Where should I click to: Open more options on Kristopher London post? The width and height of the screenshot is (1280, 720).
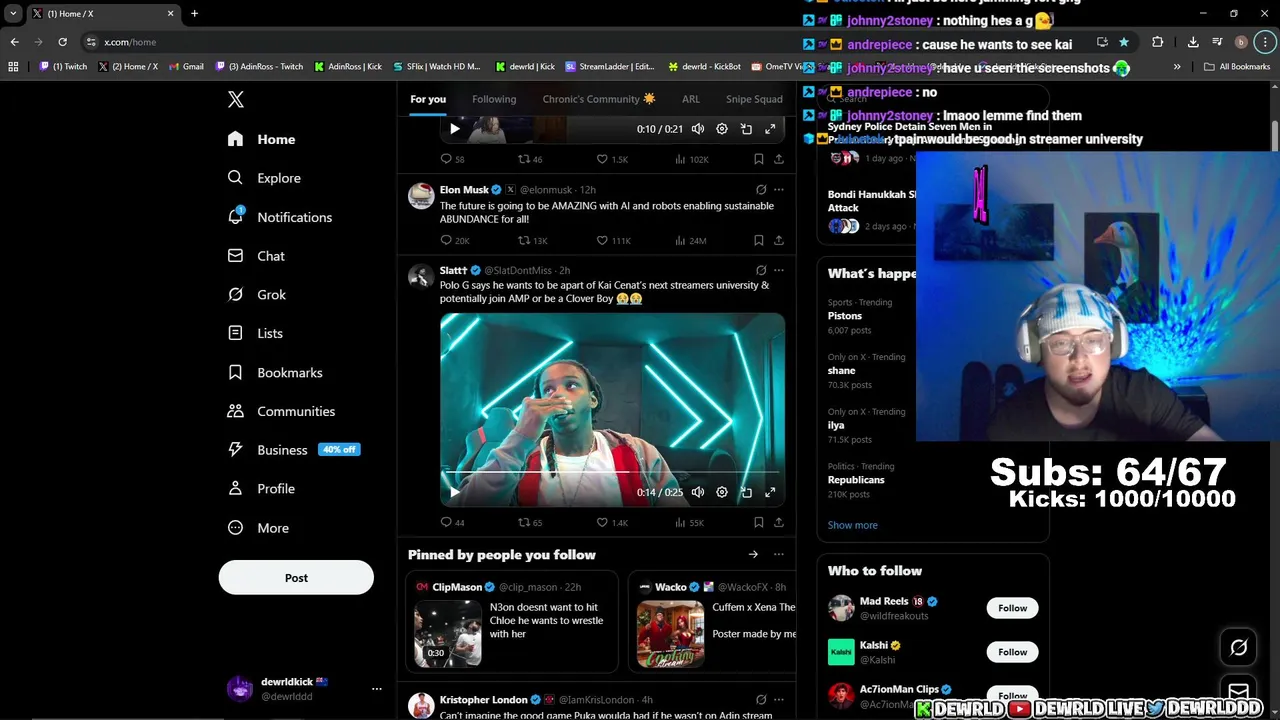779,699
